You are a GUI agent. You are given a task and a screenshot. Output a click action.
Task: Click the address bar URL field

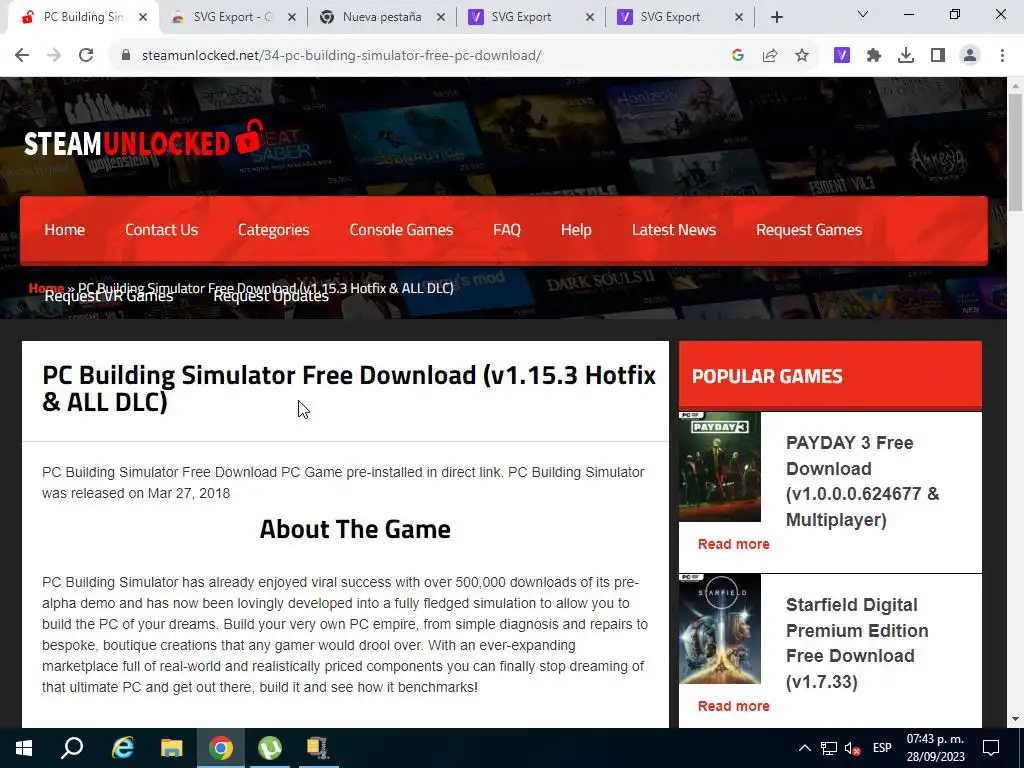[418, 56]
